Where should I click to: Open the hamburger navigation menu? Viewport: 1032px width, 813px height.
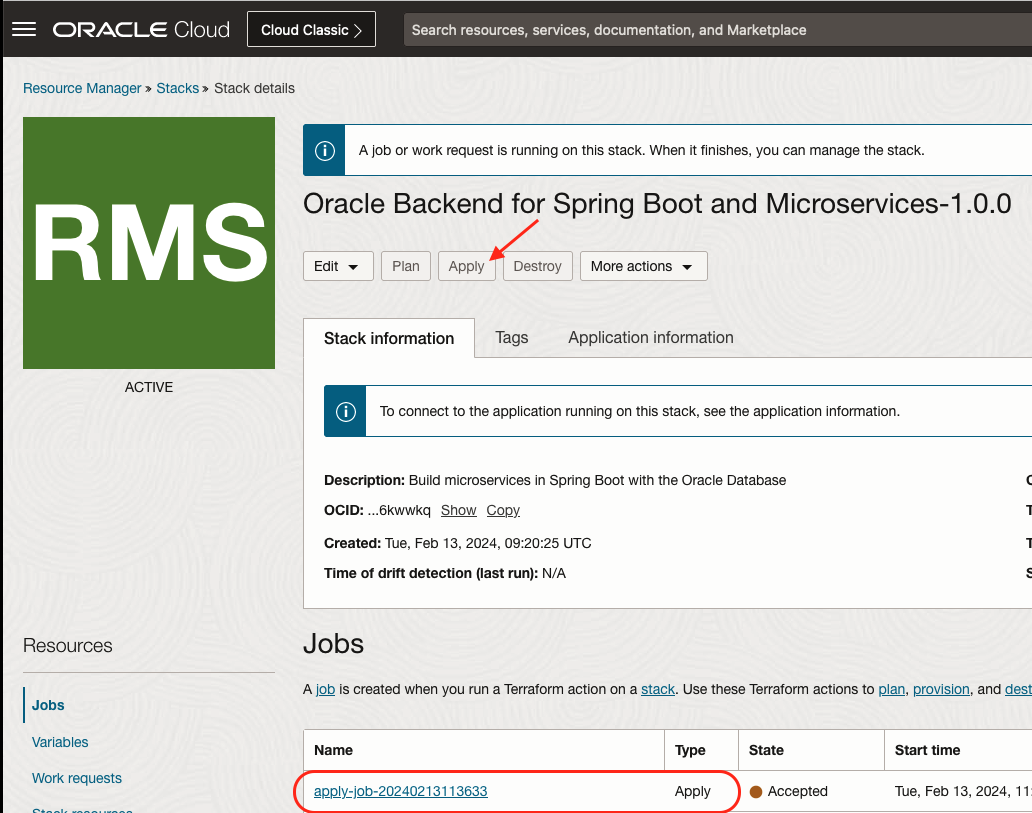(24, 29)
